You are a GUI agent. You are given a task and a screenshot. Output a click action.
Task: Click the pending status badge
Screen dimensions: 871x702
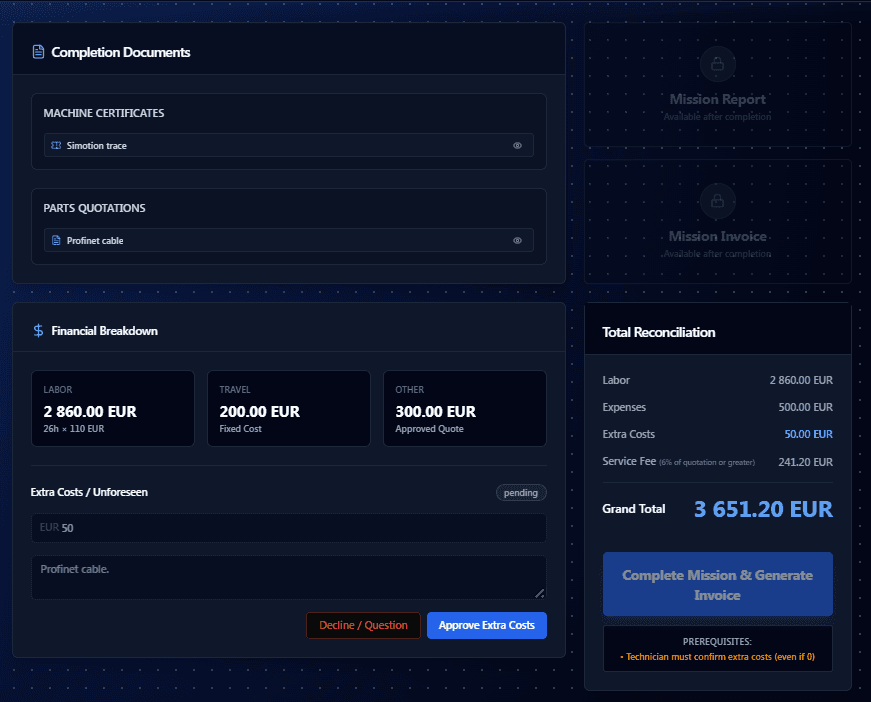click(520, 493)
